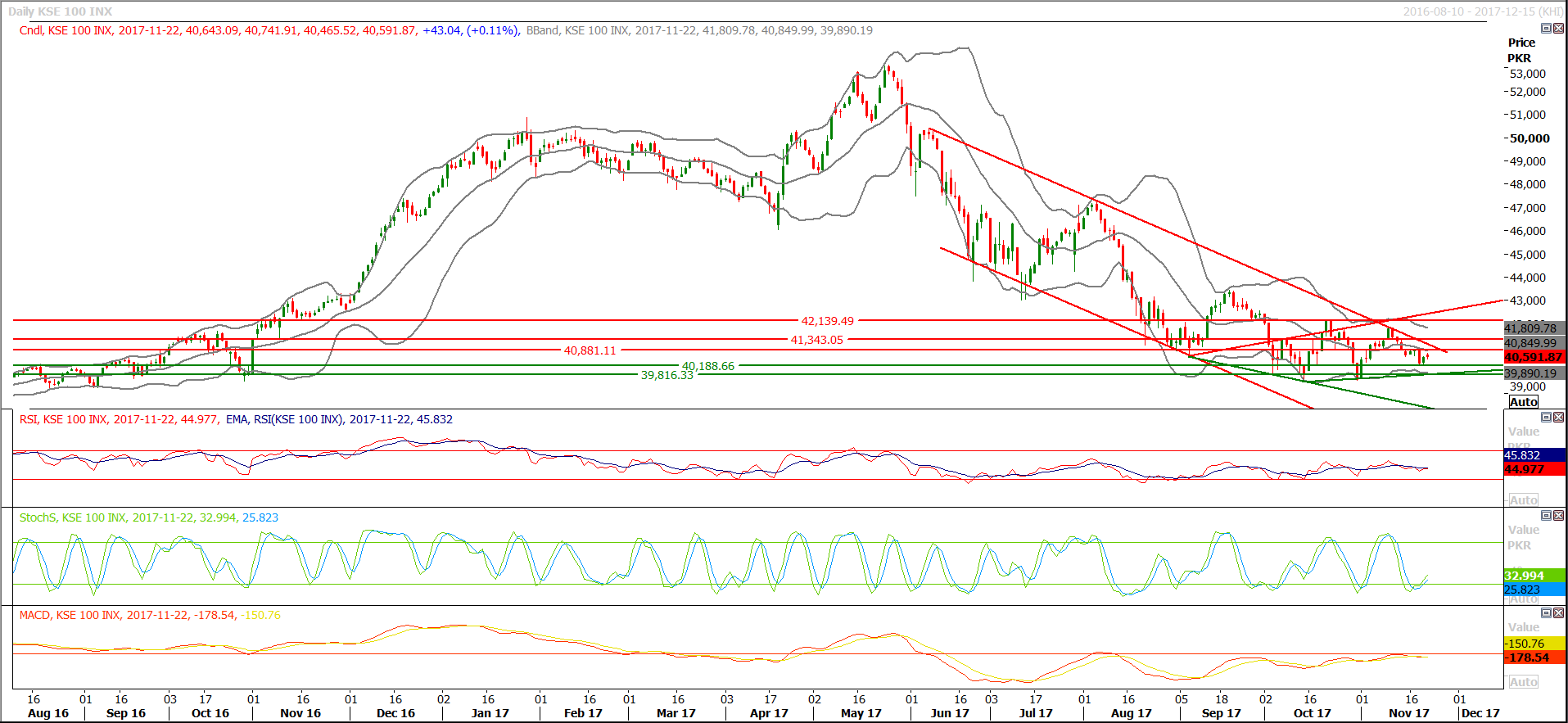The height and width of the screenshot is (723, 1568).
Task: Click the 41,343.05 resistance line label
Action: click(816, 340)
